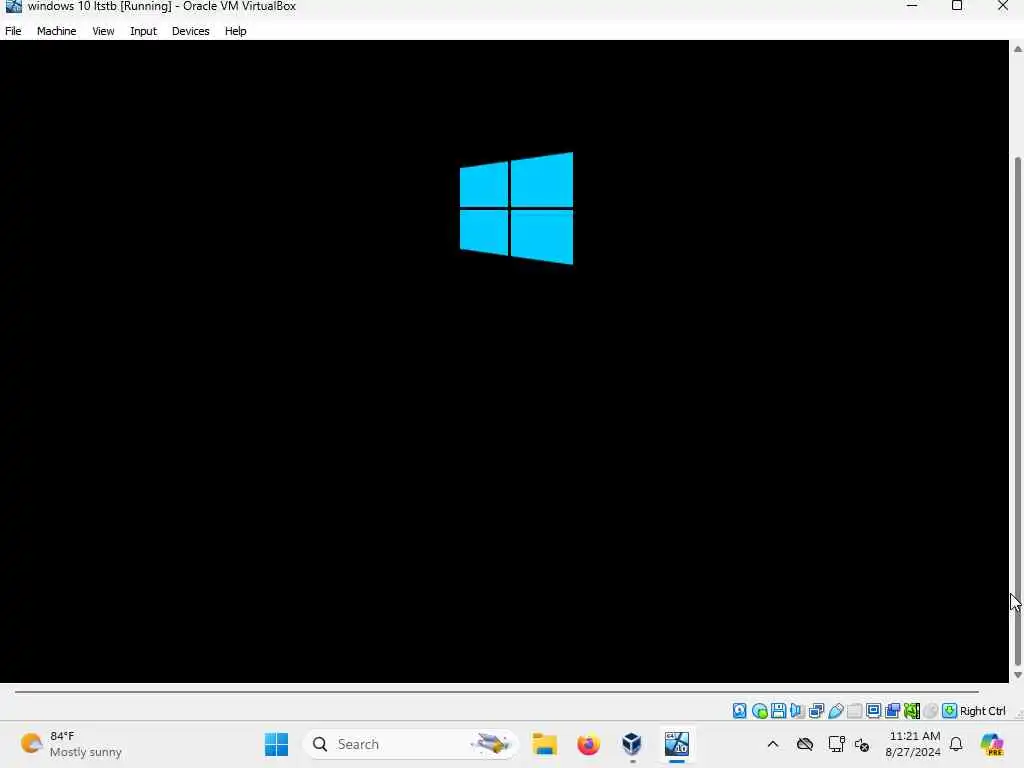Click the USB devices status icon

[835, 711]
